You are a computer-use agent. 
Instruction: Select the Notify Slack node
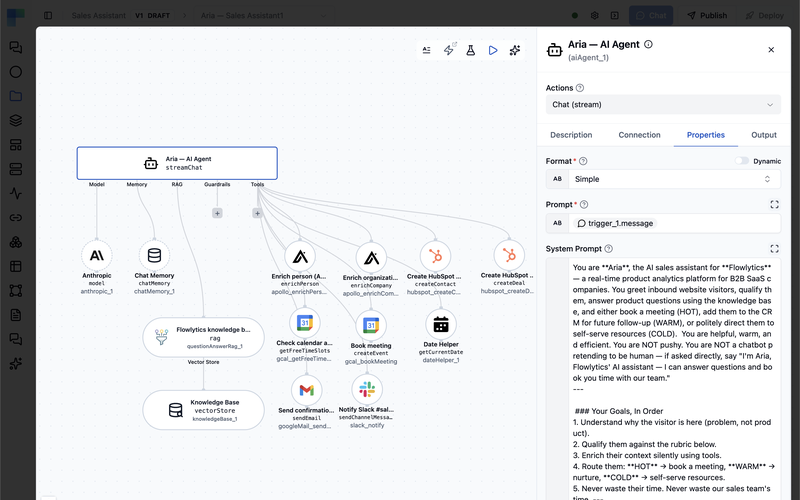367,389
